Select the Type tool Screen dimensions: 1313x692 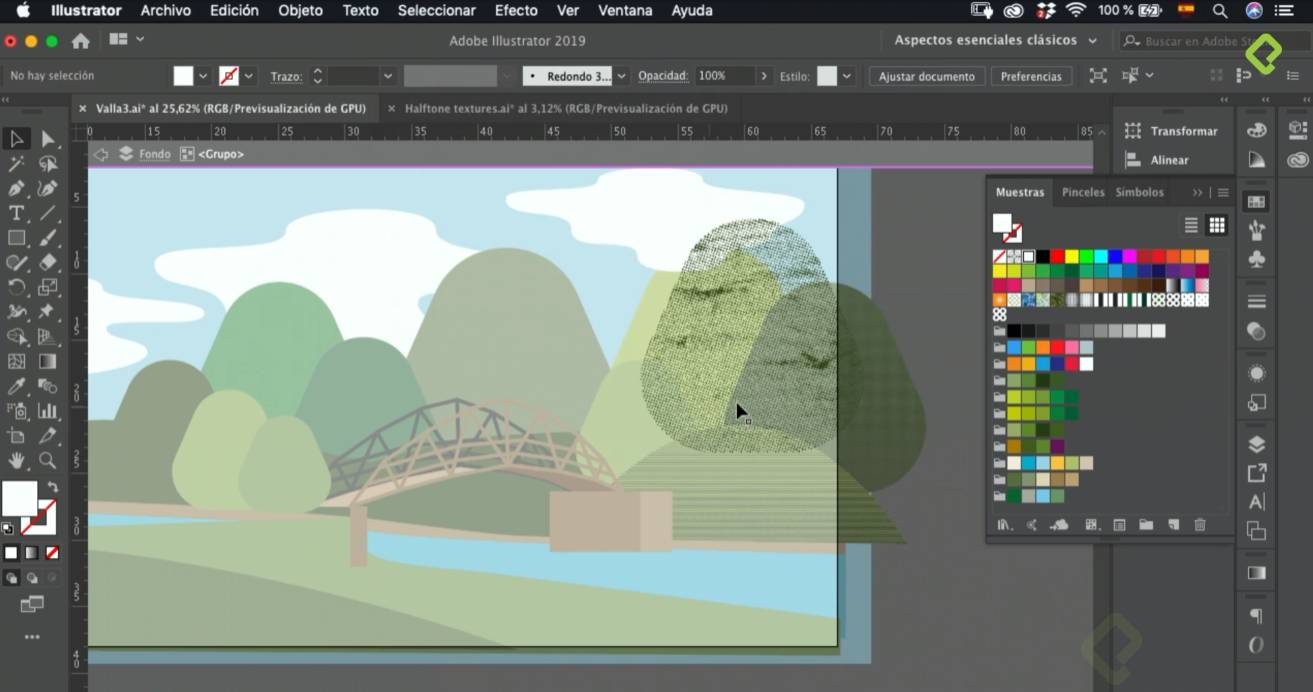pos(16,213)
